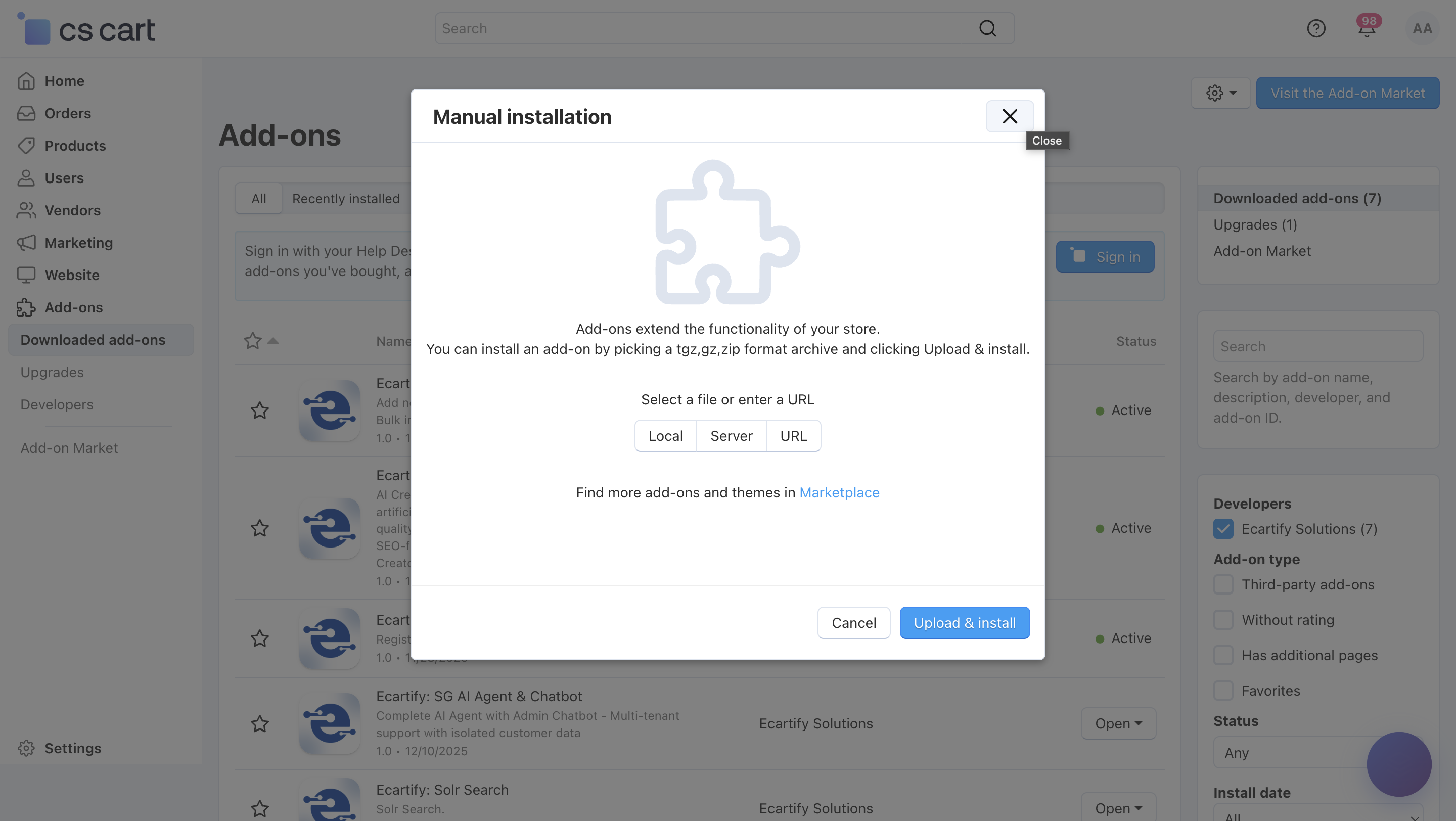Click the help question mark icon
Image resolution: width=1456 pixels, height=821 pixels.
pos(1316,28)
